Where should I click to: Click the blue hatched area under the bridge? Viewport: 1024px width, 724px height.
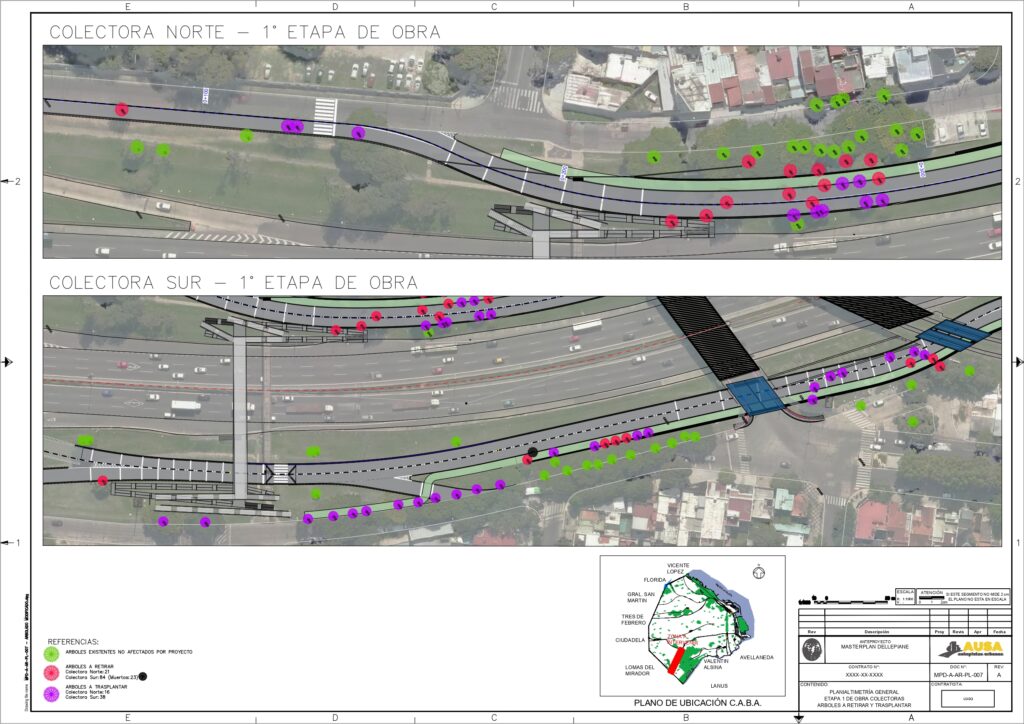(x=755, y=394)
